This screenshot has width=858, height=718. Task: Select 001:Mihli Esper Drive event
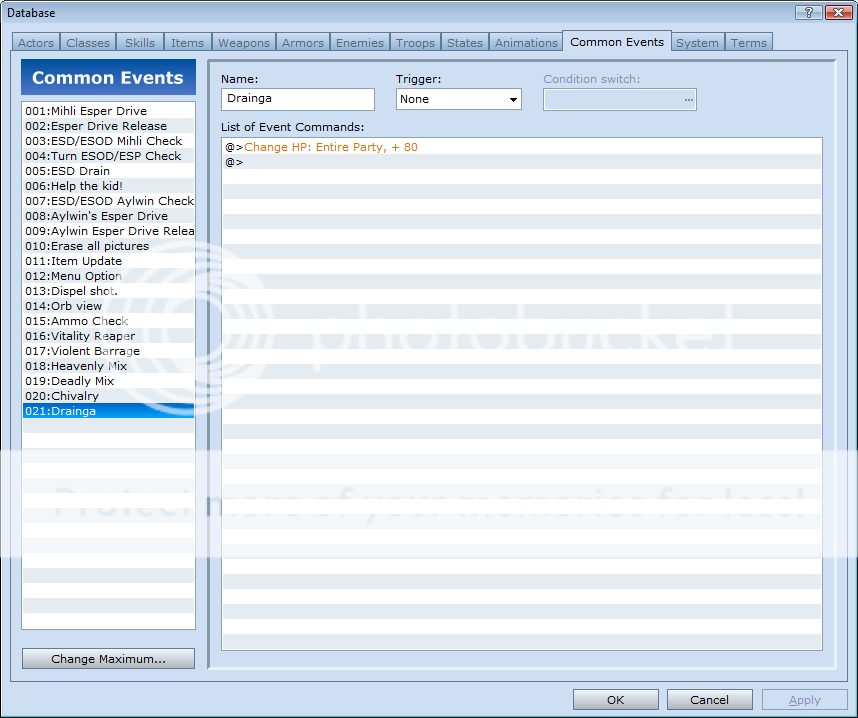coord(86,111)
